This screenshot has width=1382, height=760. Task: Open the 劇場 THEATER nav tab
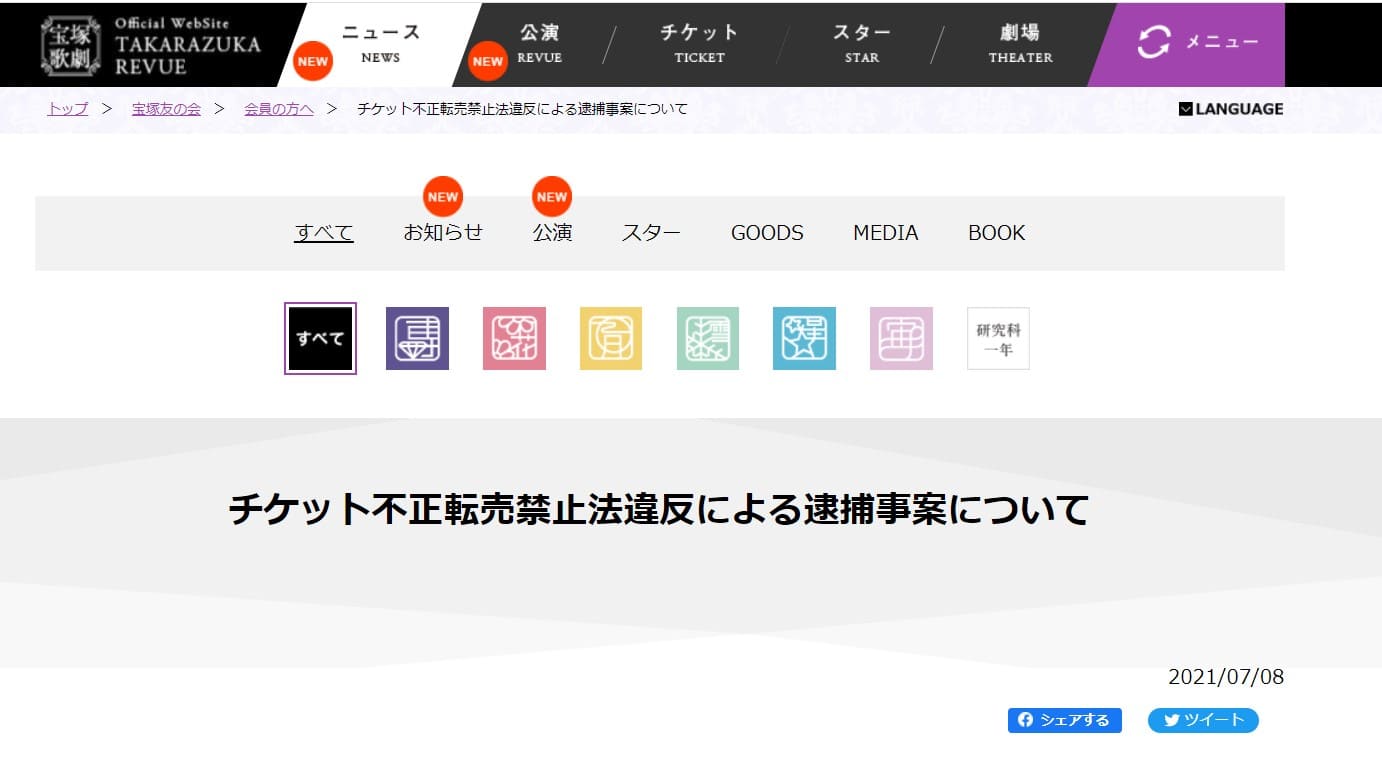1020,44
